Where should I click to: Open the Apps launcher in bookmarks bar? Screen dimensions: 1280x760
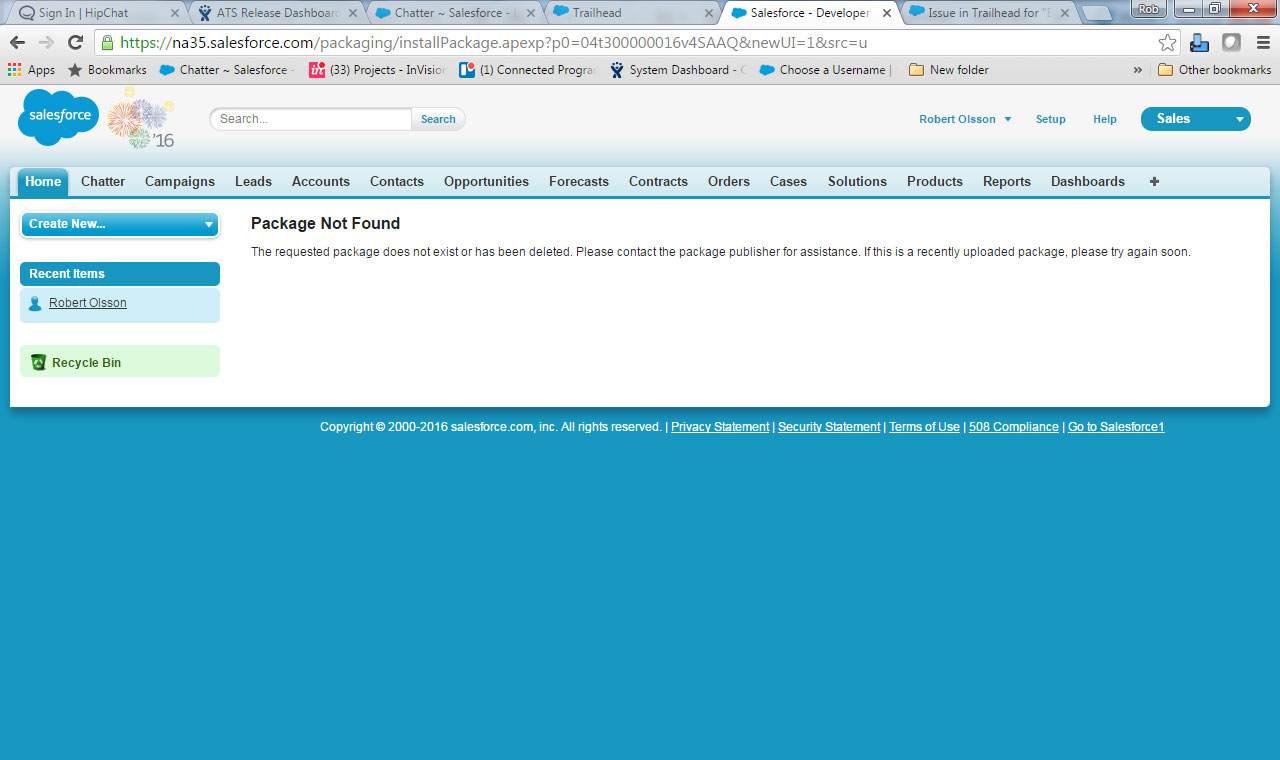click(31, 70)
